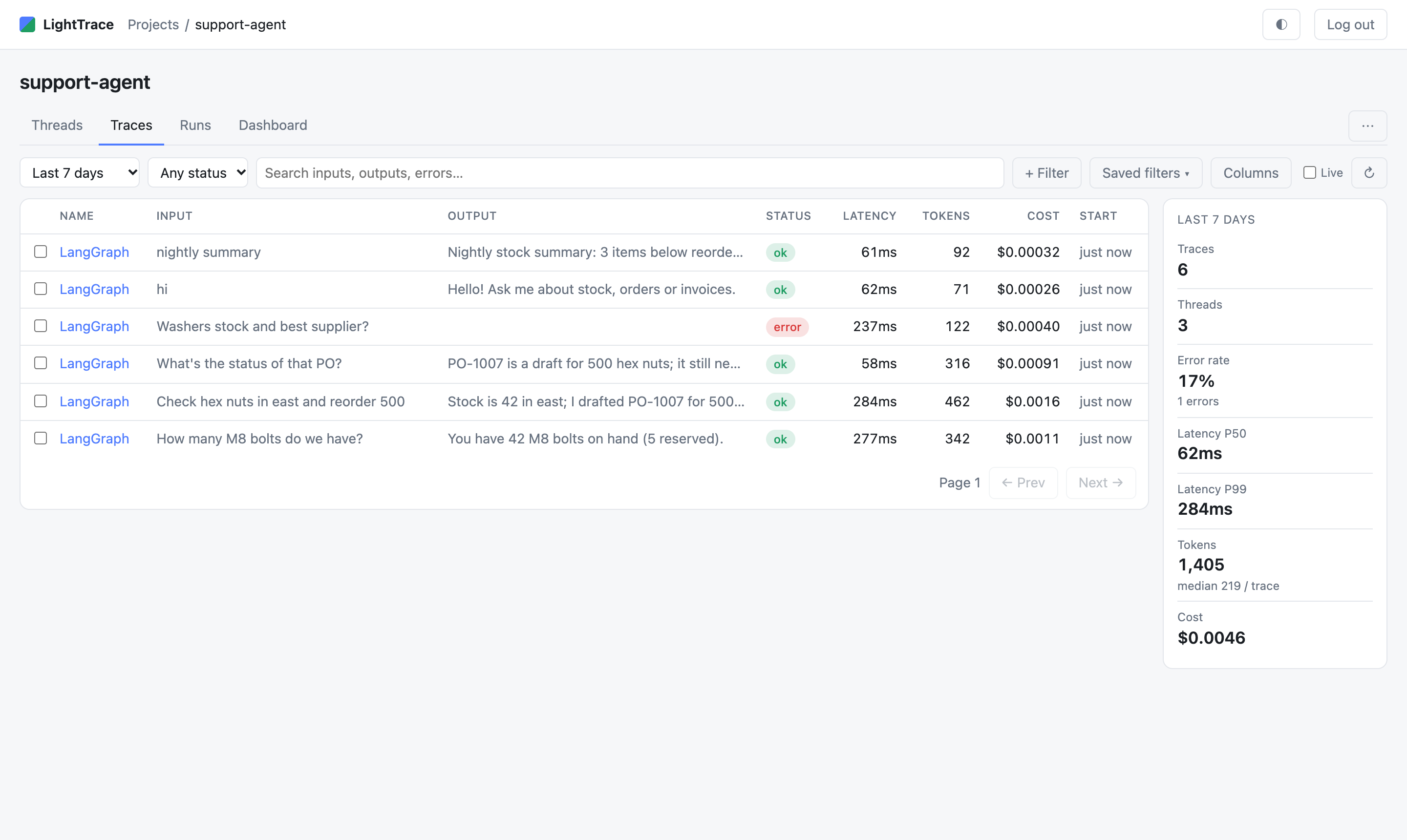Screen dimensions: 1407x840
Task: Select the nightly summary trace checkbox
Action: pyautogui.click(x=40, y=252)
